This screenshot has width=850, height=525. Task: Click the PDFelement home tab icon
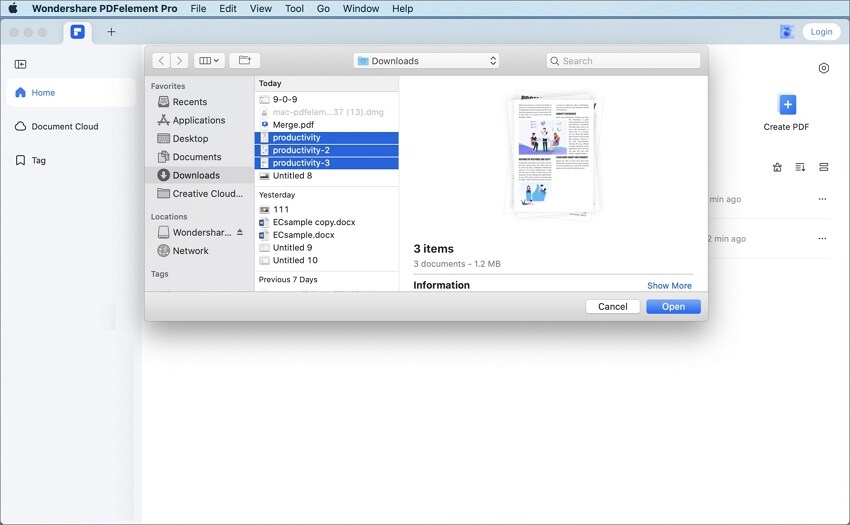78,31
